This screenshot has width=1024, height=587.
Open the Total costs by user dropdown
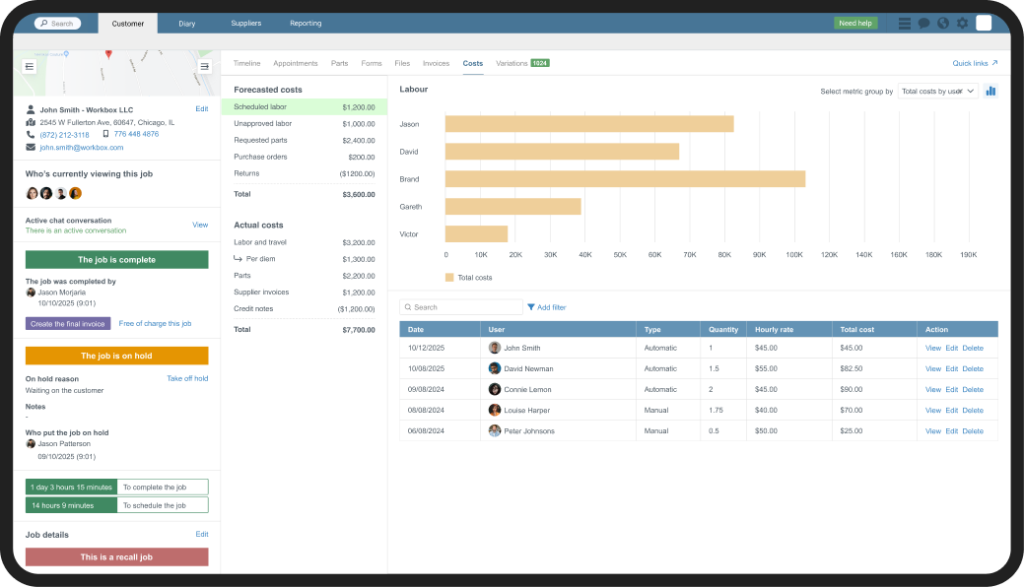(x=937, y=89)
